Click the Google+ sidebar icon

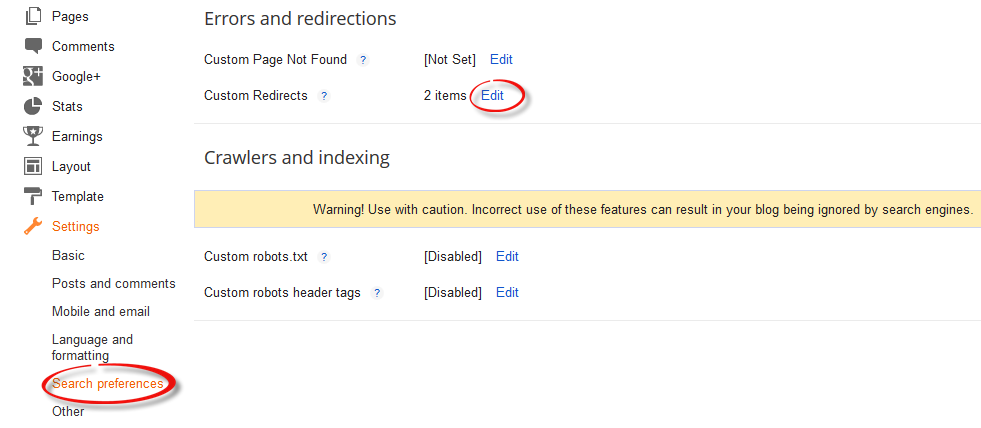click(x=33, y=76)
